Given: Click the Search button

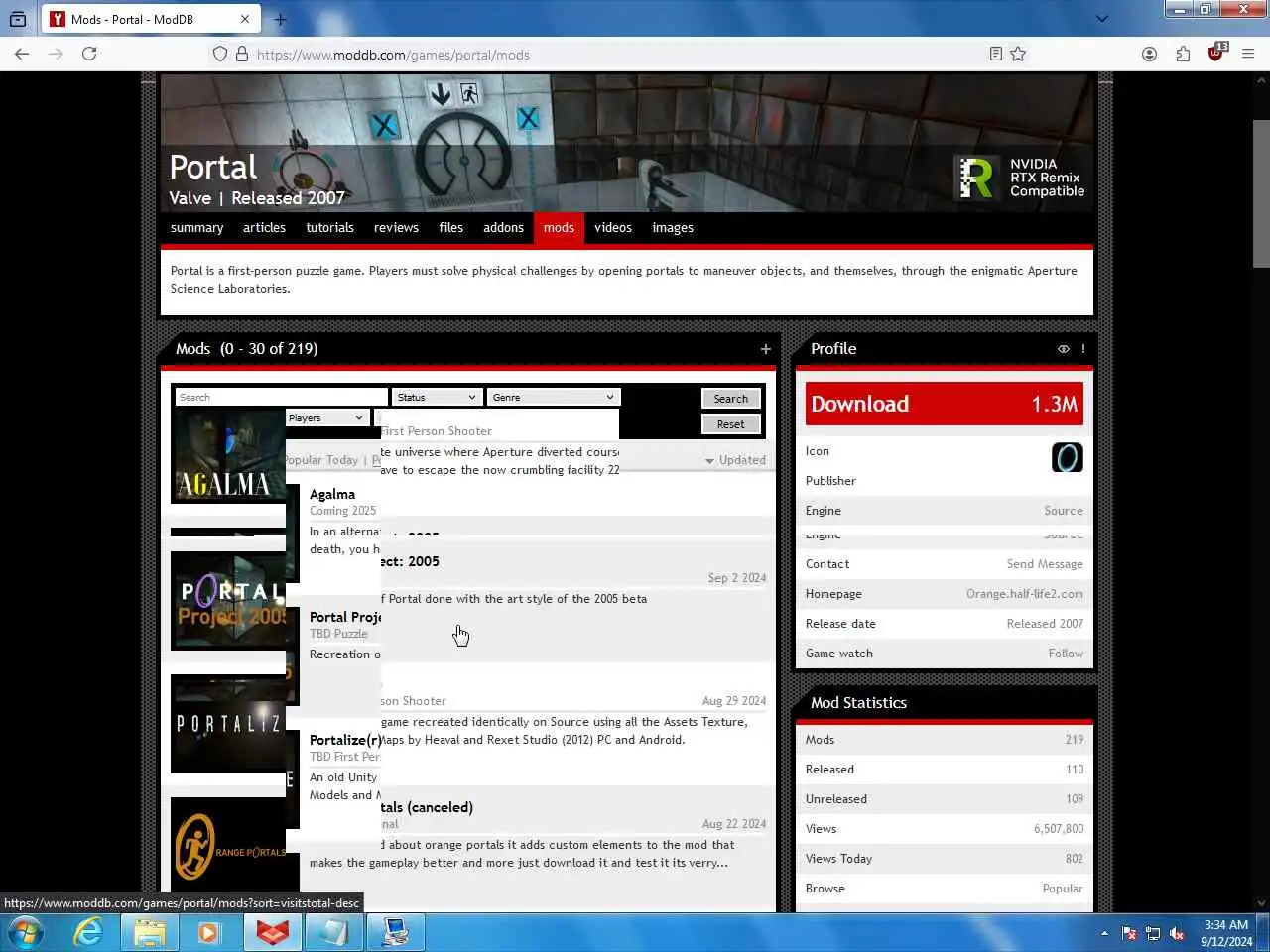Looking at the screenshot, I should pyautogui.click(x=731, y=399).
